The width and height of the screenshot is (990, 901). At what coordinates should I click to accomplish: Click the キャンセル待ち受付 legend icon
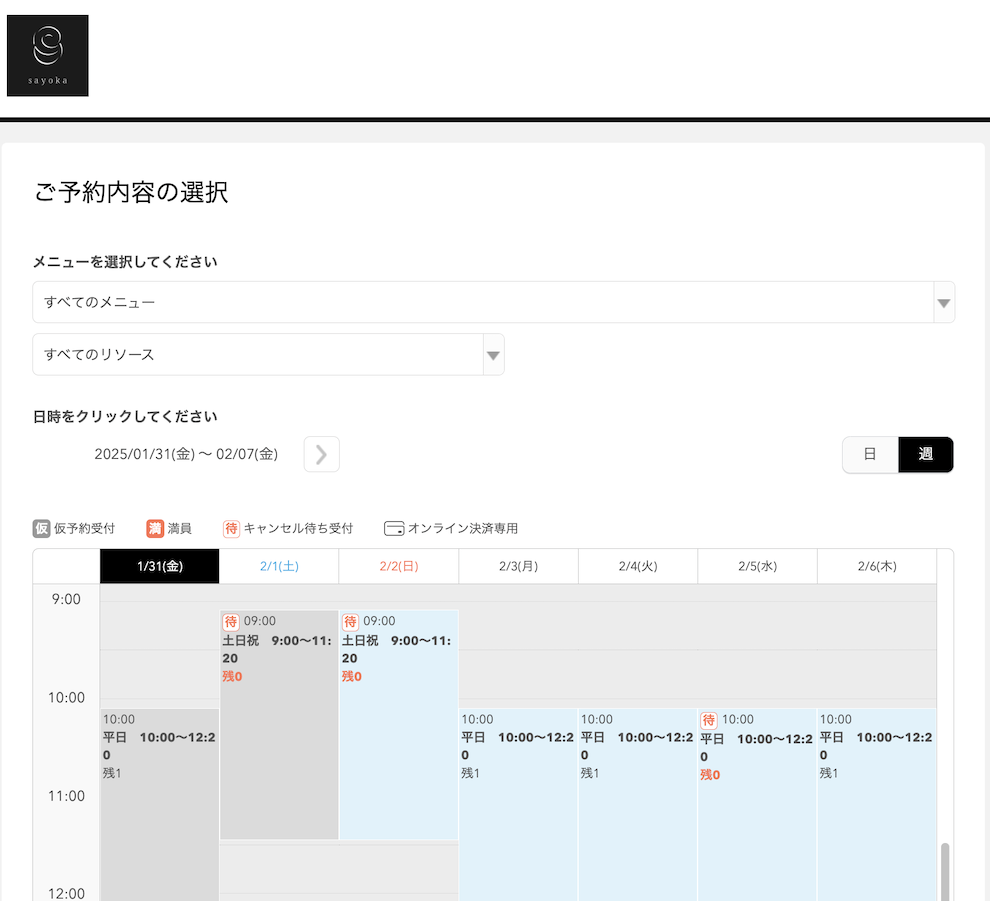coord(231,528)
